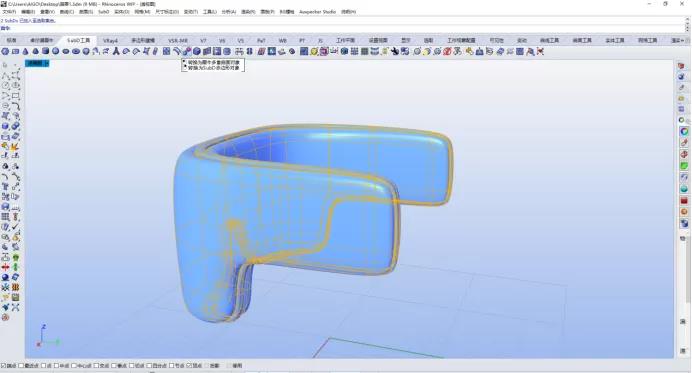Select the flat SubD ellipsoid icon

pyautogui.click(x=66, y=51)
